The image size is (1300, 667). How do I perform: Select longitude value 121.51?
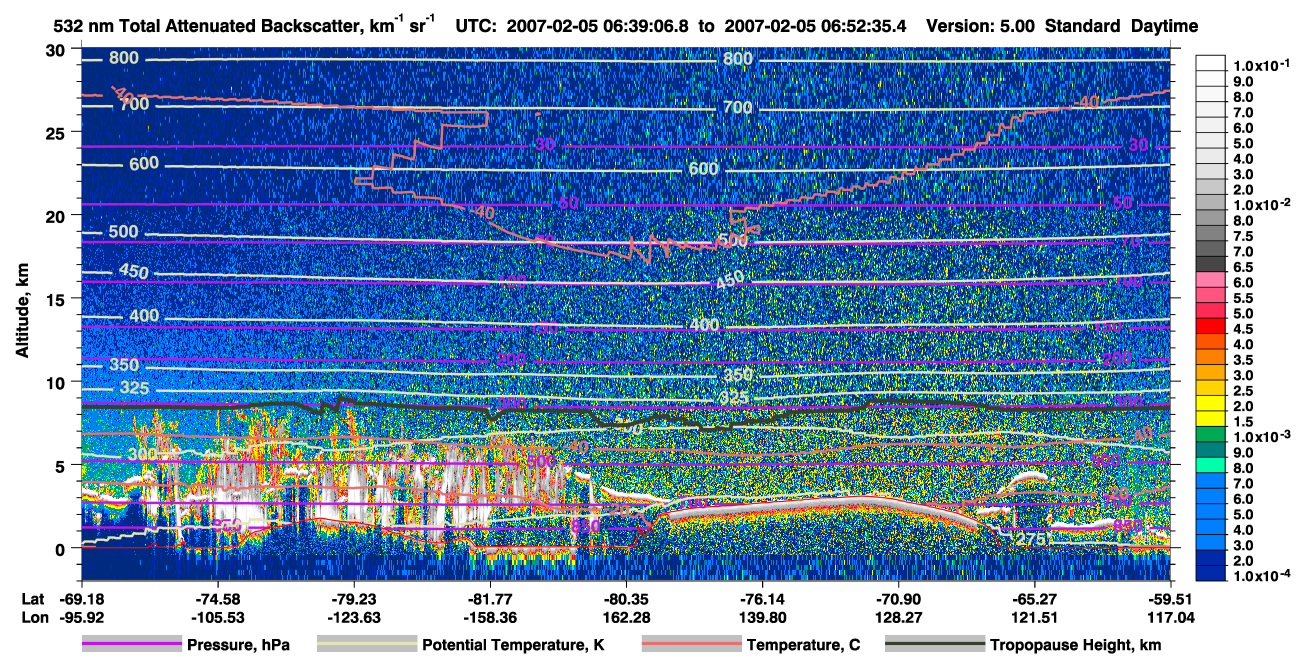pyautogui.click(x=1034, y=618)
